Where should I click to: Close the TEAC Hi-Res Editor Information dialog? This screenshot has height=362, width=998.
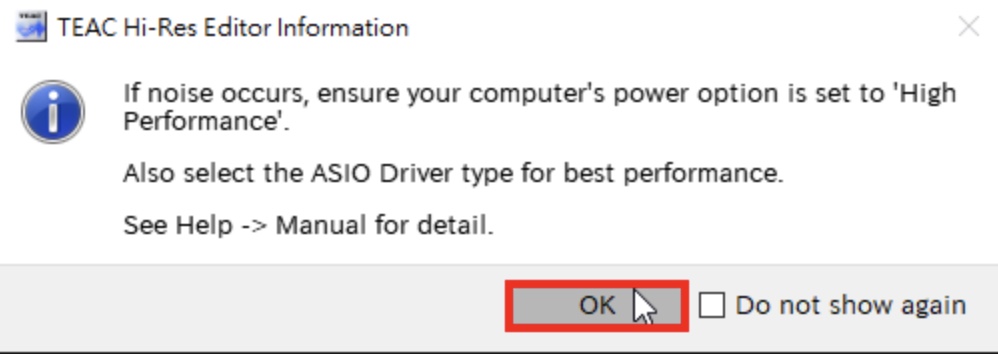(968, 27)
